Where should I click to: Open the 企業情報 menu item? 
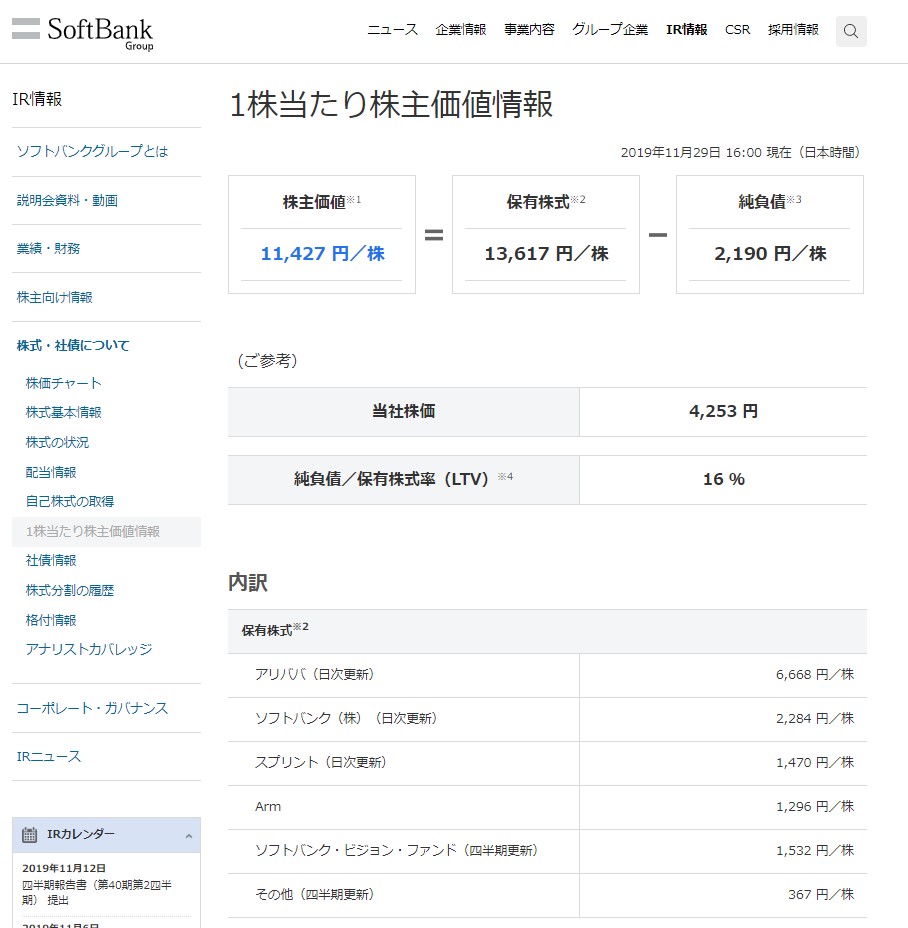[461, 30]
